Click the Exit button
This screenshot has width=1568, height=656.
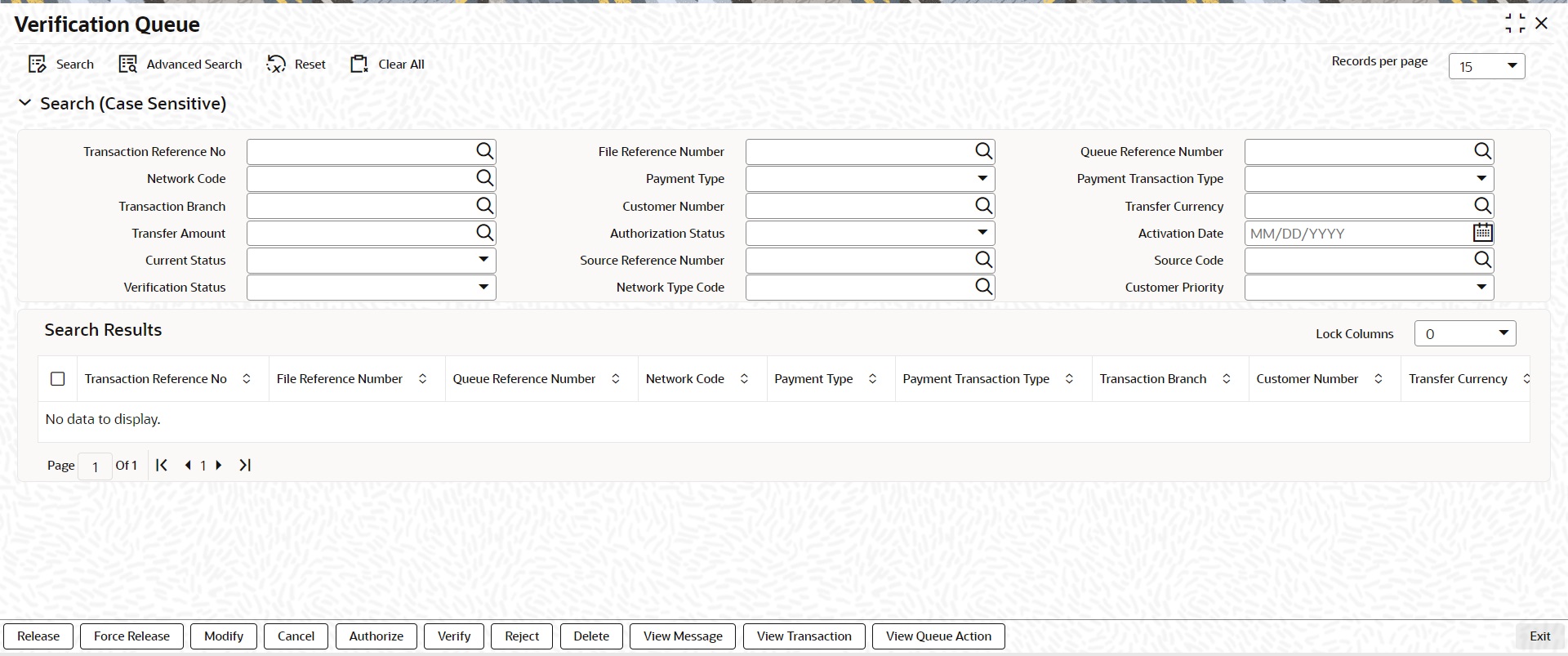pyautogui.click(x=1539, y=636)
